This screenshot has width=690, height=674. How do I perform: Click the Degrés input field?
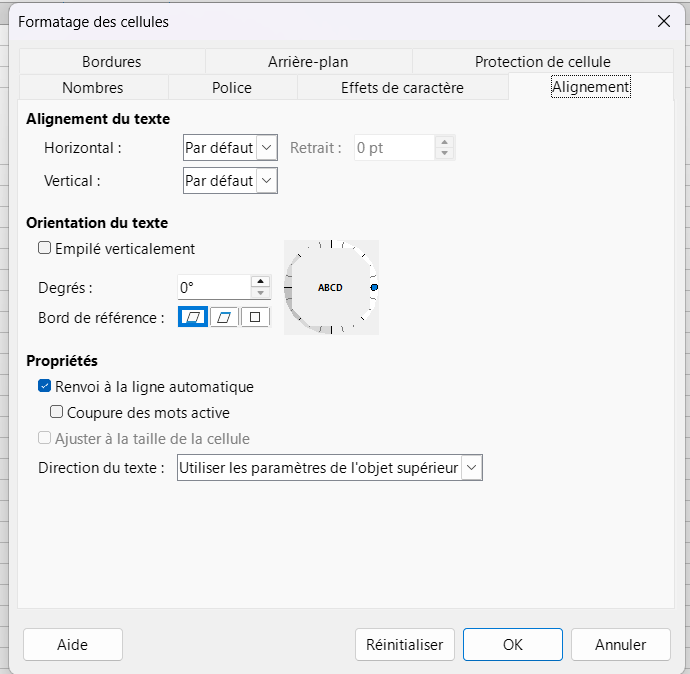click(213, 287)
